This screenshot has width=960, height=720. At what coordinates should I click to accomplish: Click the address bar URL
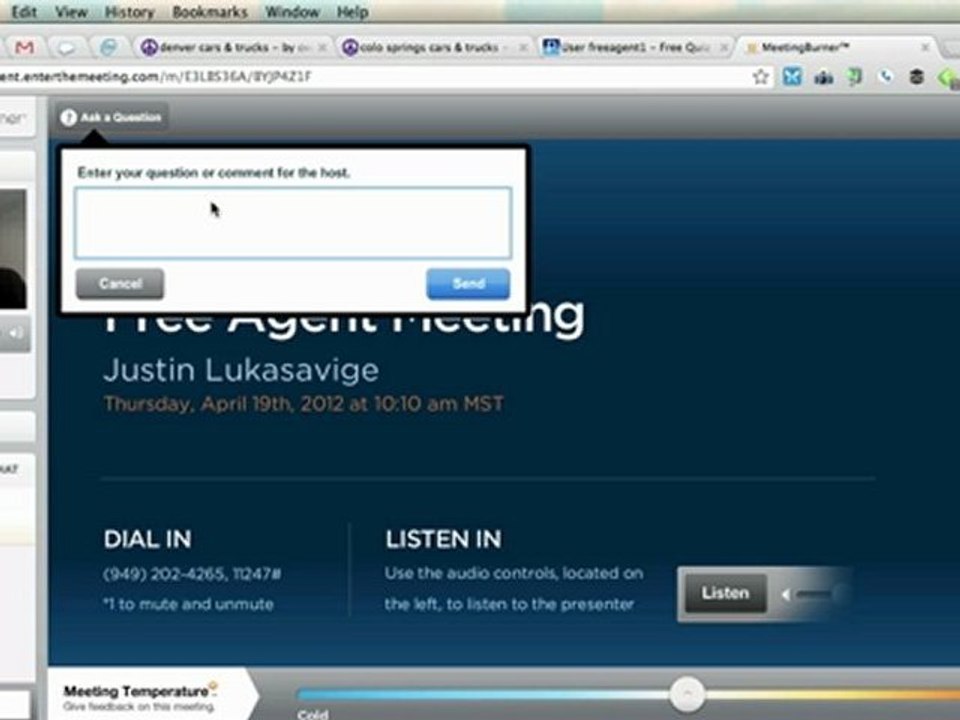[x=156, y=77]
